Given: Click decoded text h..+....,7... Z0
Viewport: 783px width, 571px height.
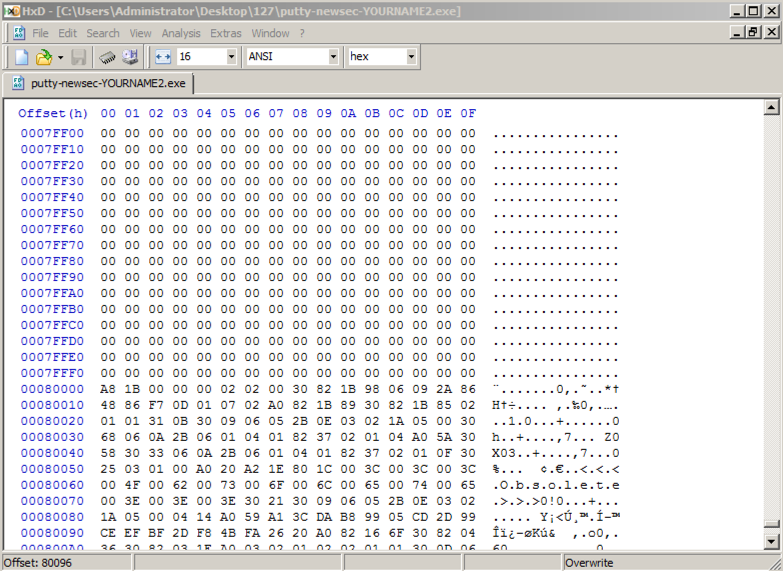Looking at the screenshot, I should (x=556, y=437).
